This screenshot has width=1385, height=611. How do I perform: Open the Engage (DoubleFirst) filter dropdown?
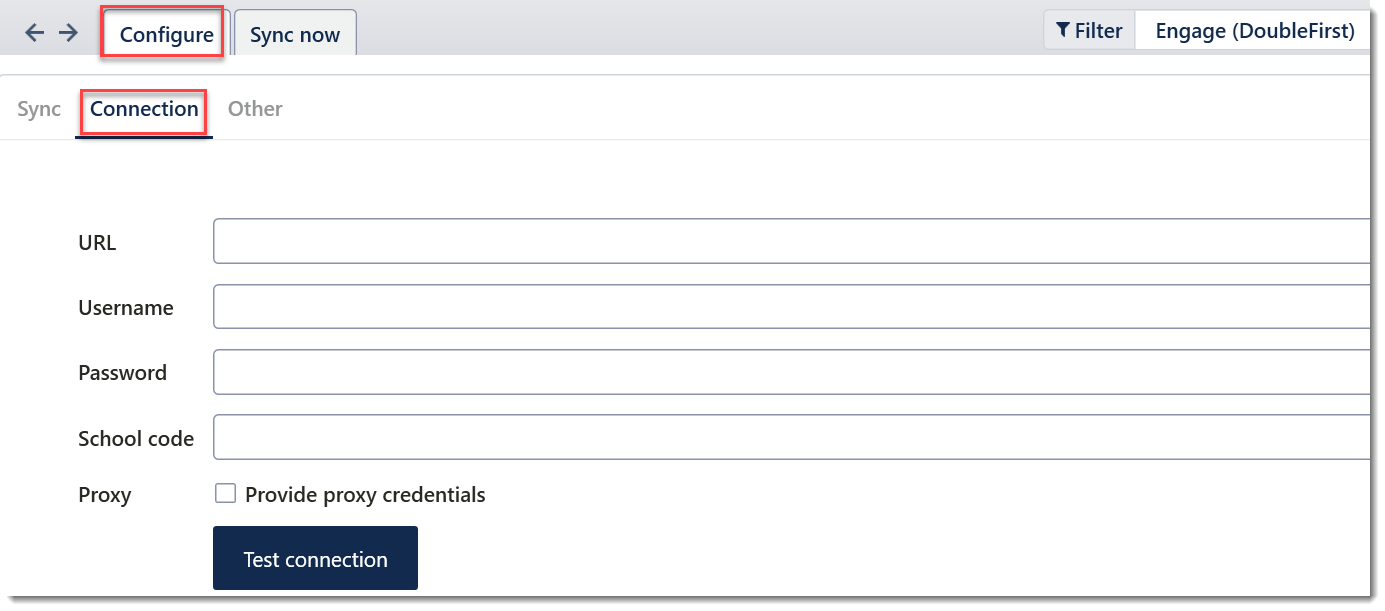click(x=1254, y=31)
